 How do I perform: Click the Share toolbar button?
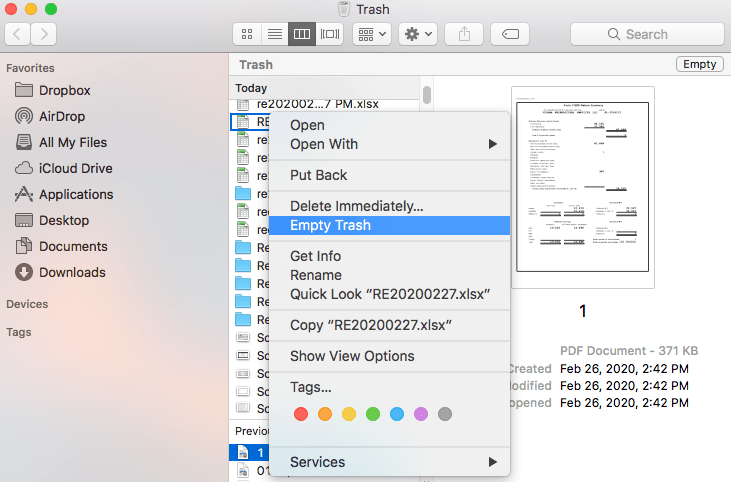(x=464, y=34)
